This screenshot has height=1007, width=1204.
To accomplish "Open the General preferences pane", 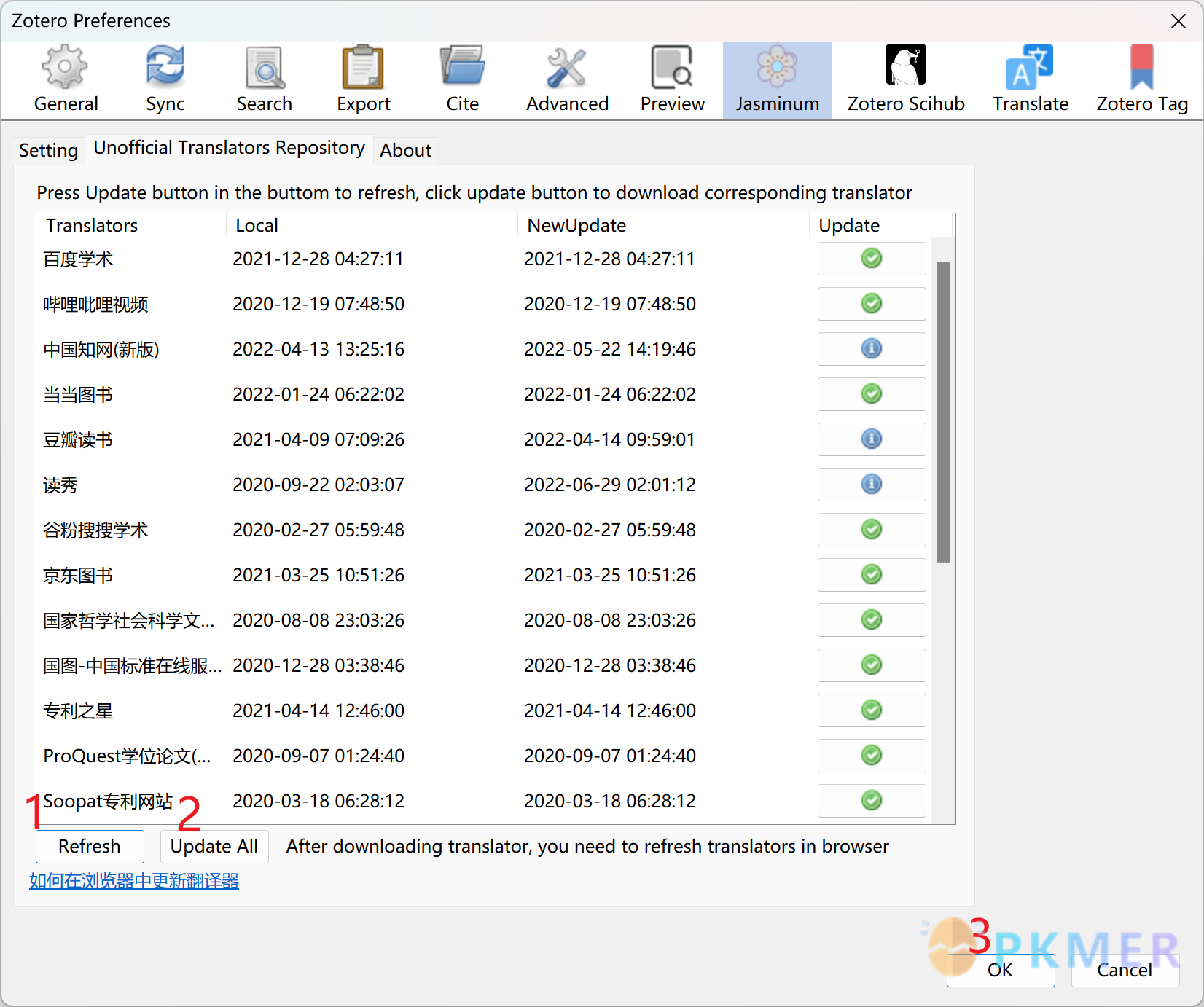I will (x=66, y=80).
